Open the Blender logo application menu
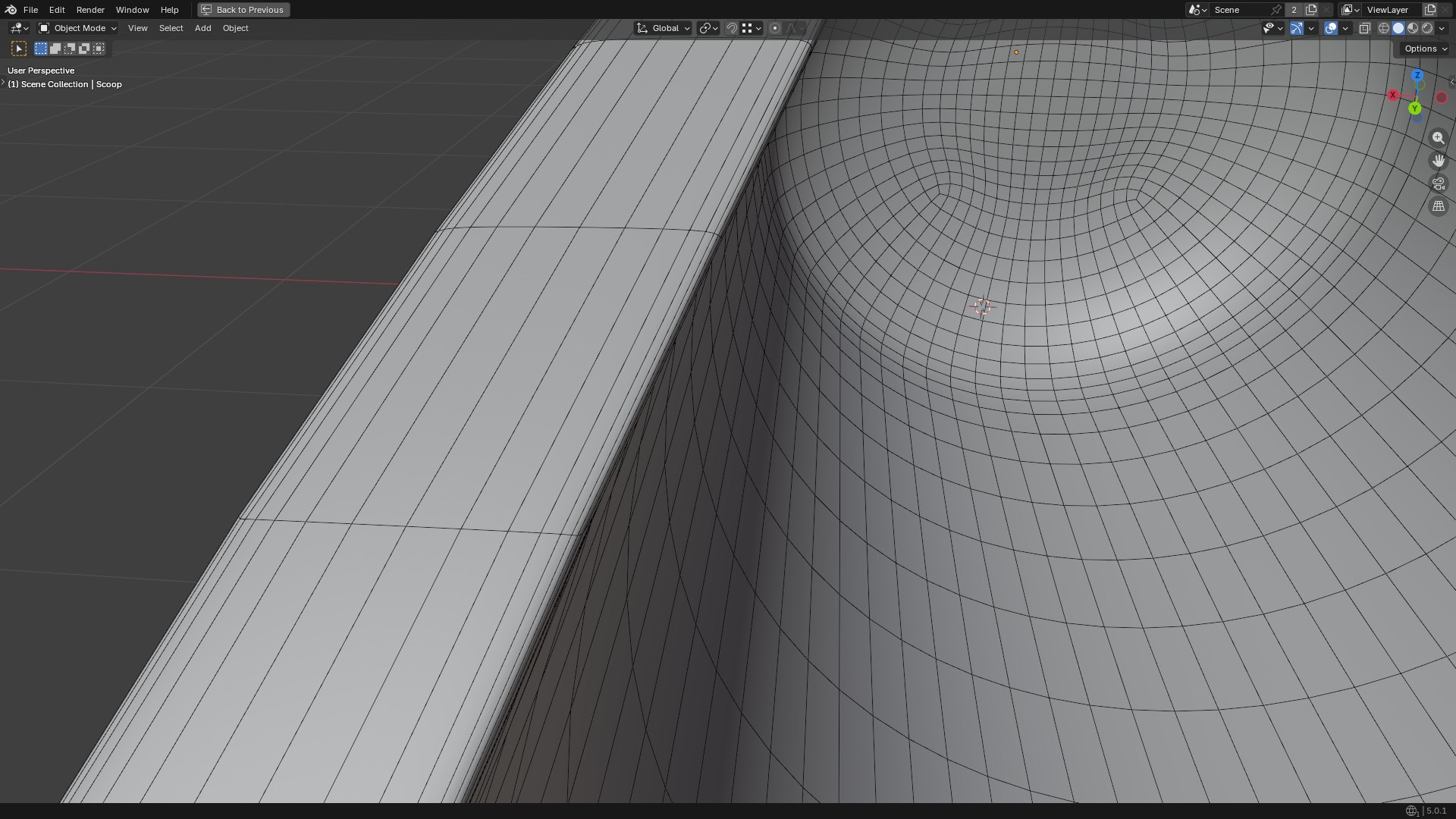1456x819 pixels. (11, 10)
